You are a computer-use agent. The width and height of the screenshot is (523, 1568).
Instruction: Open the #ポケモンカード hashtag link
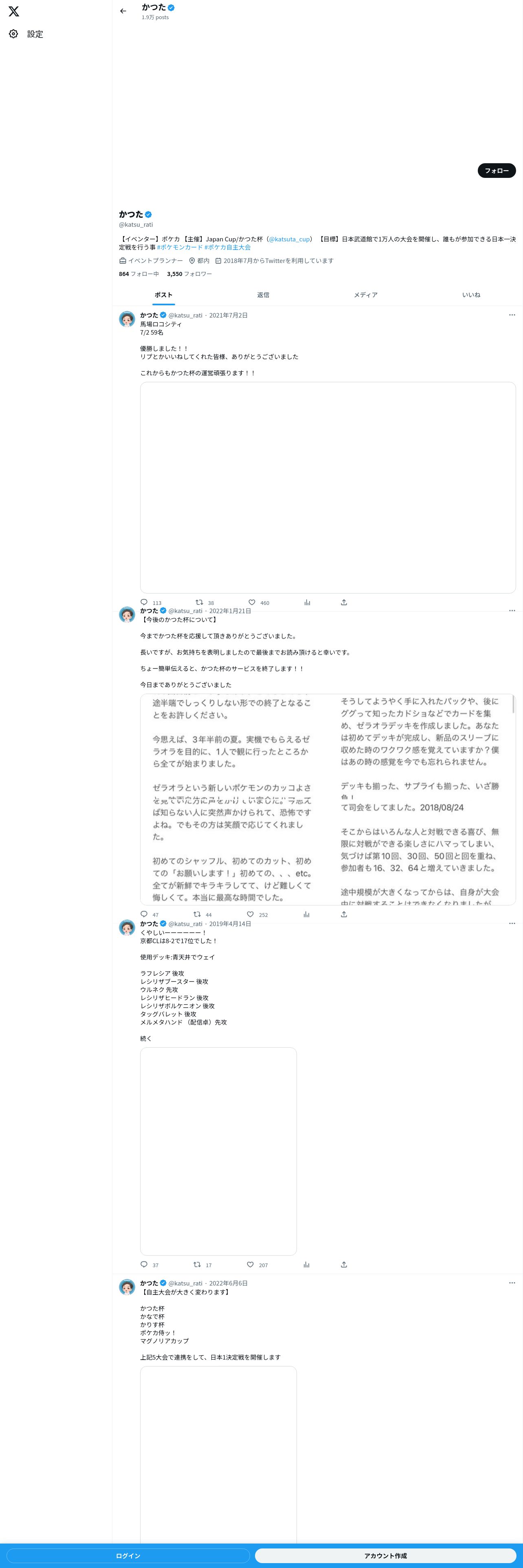[x=180, y=247]
